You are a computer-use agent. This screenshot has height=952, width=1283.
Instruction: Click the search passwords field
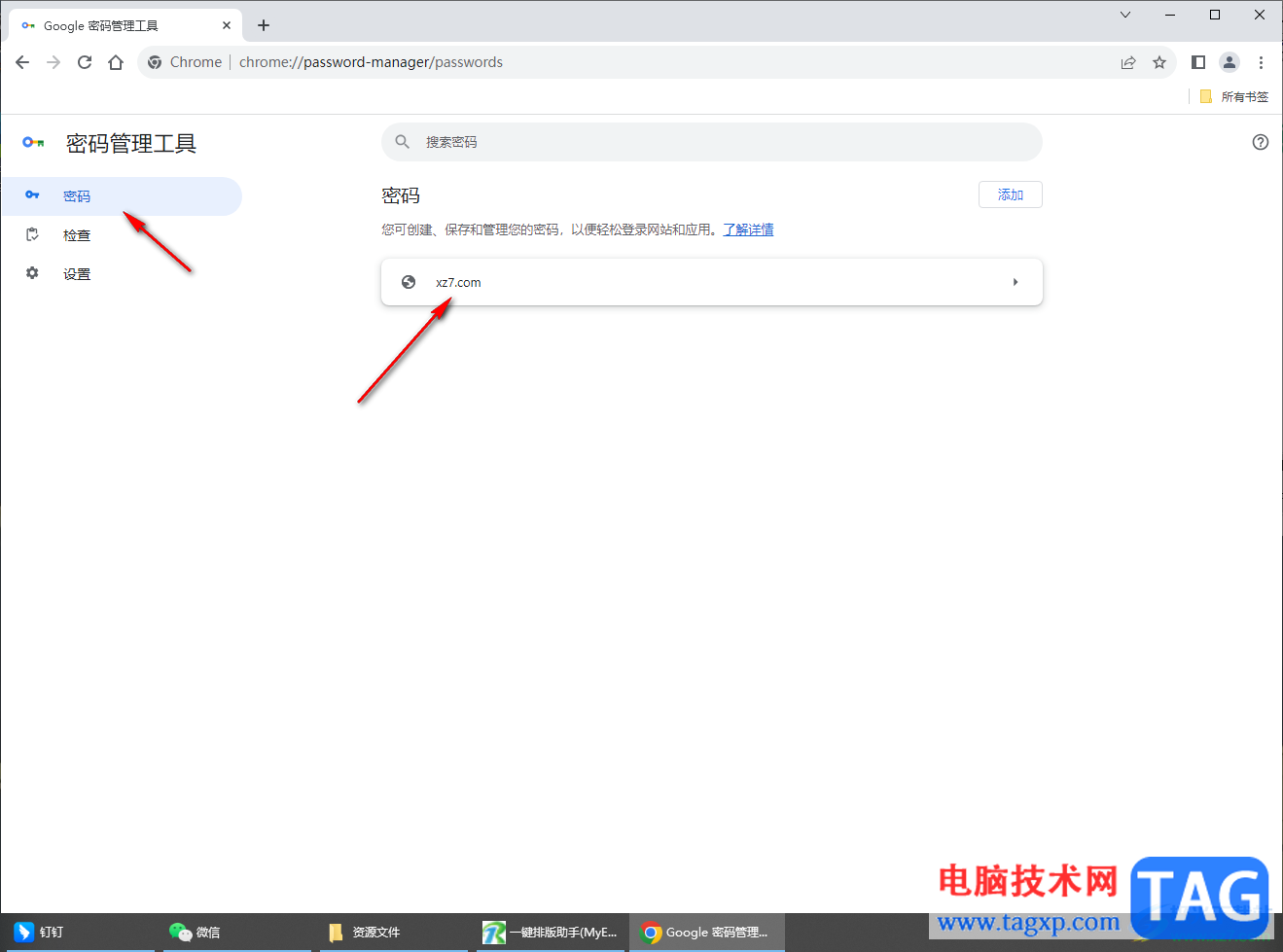pos(712,142)
